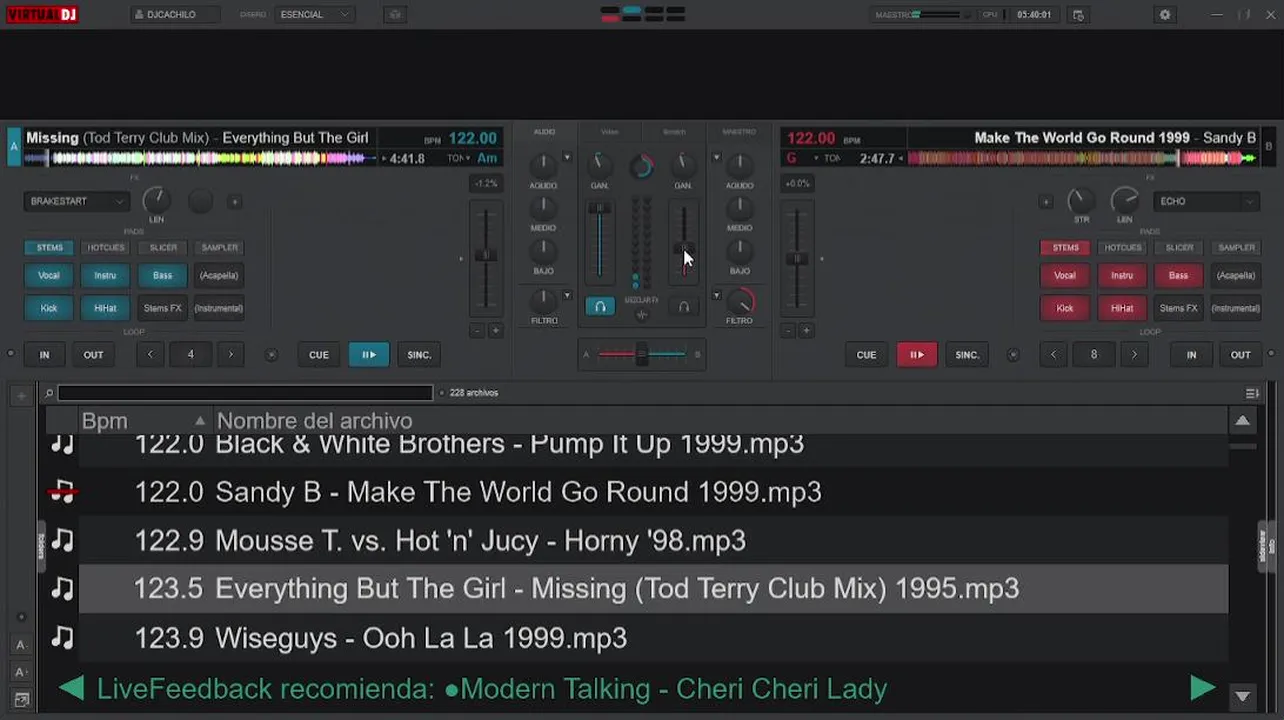This screenshot has width=1284, height=720.
Task: Toggle deck A headphone cue button
Action: click(600, 307)
